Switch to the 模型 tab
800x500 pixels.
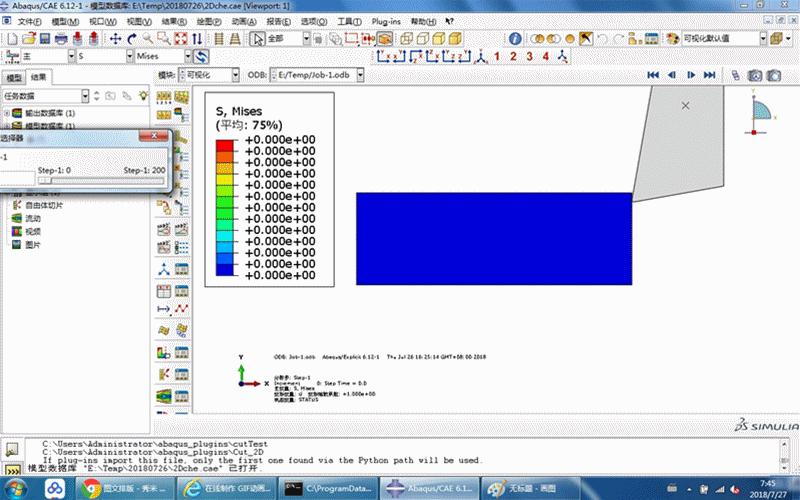click(x=13, y=77)
